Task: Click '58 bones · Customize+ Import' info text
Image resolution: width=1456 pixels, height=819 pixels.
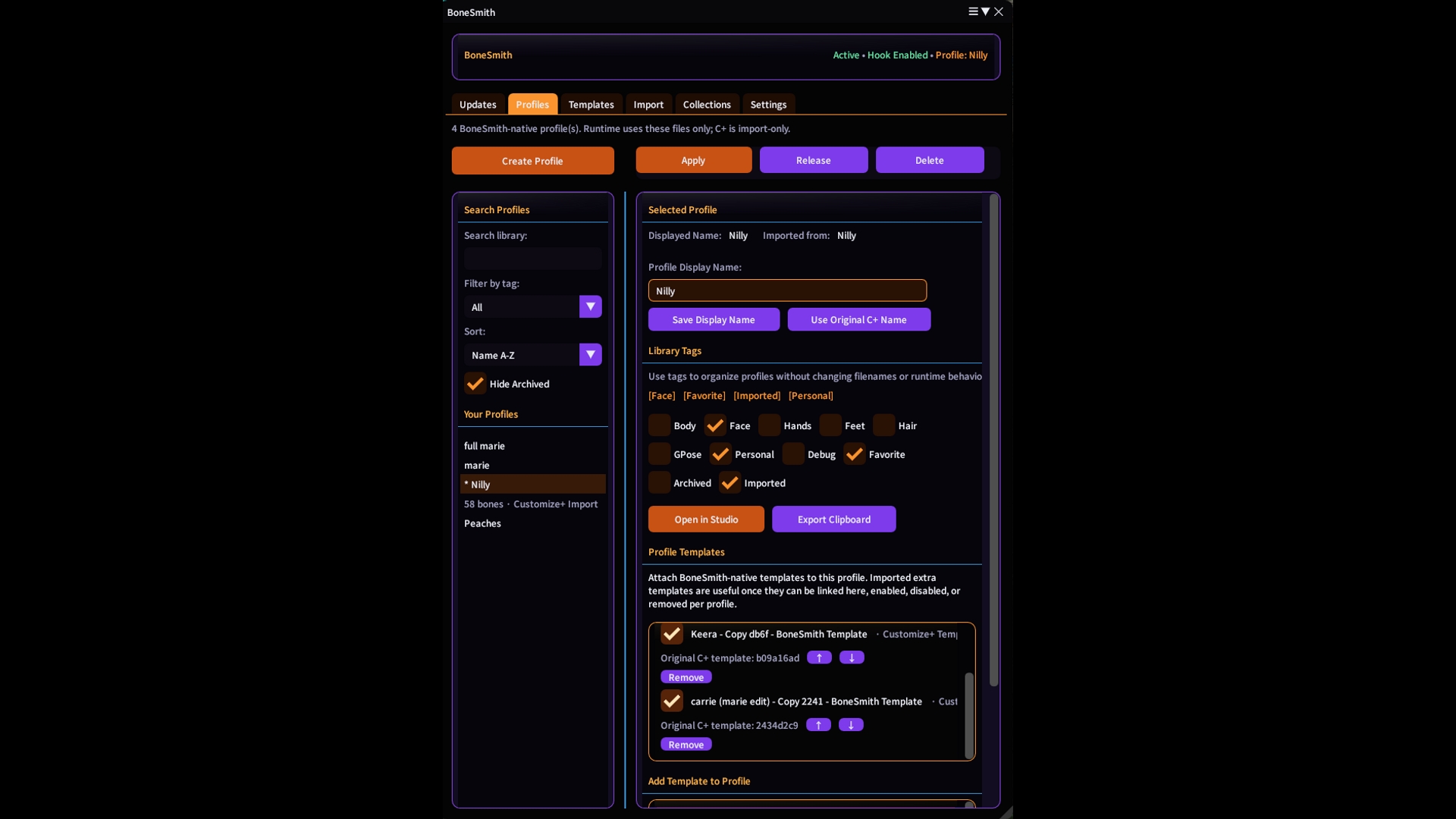Action: (531, 504)
